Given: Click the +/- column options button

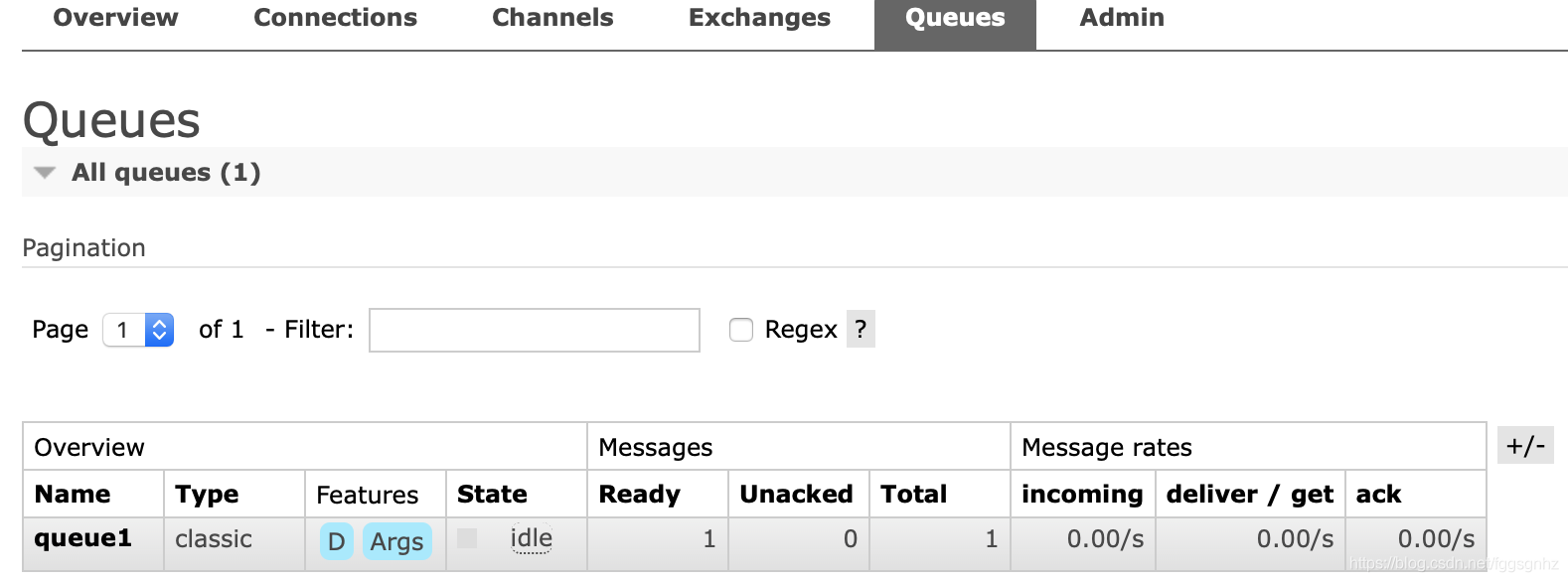Looking at the screenshot, I should 1525,445.
